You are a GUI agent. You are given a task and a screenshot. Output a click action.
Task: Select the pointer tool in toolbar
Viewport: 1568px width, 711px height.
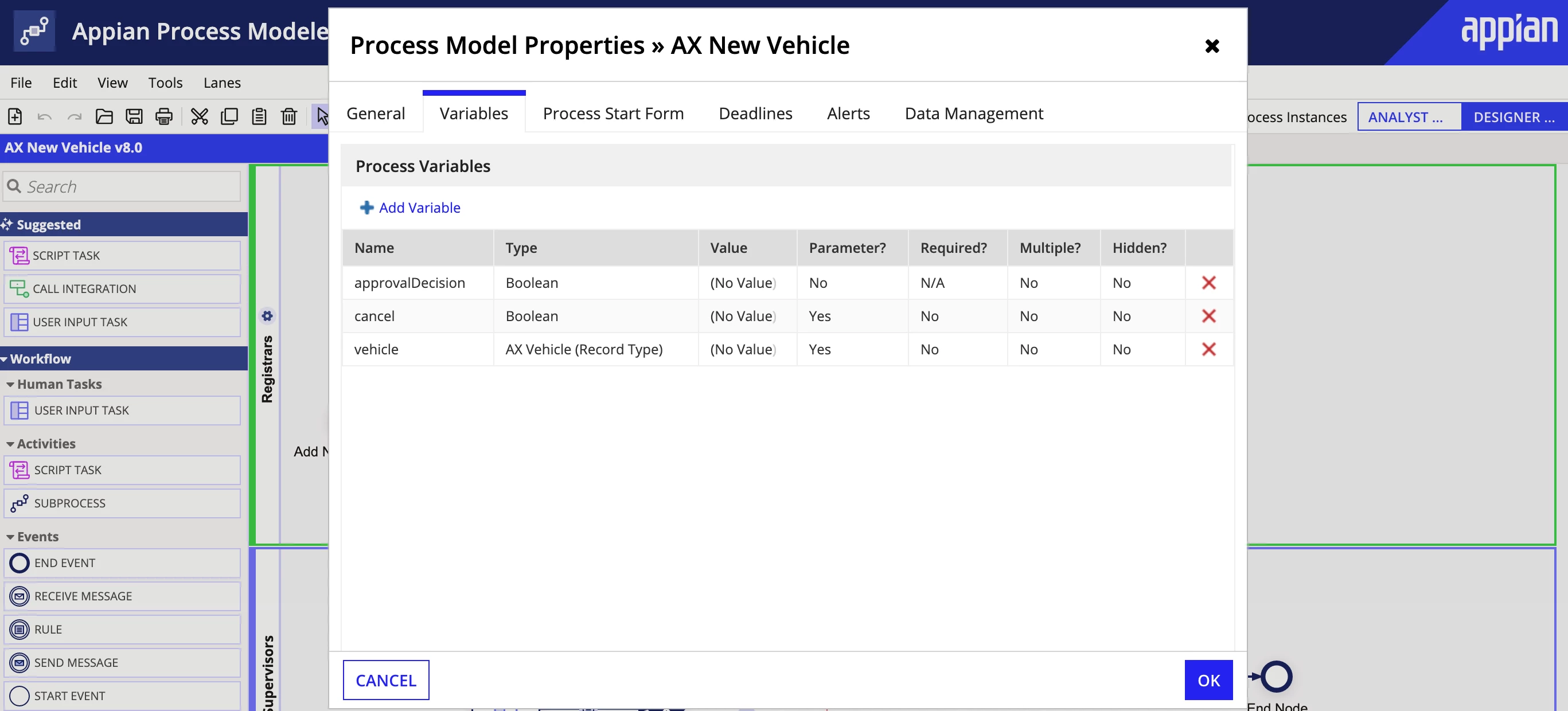point(321,116)
